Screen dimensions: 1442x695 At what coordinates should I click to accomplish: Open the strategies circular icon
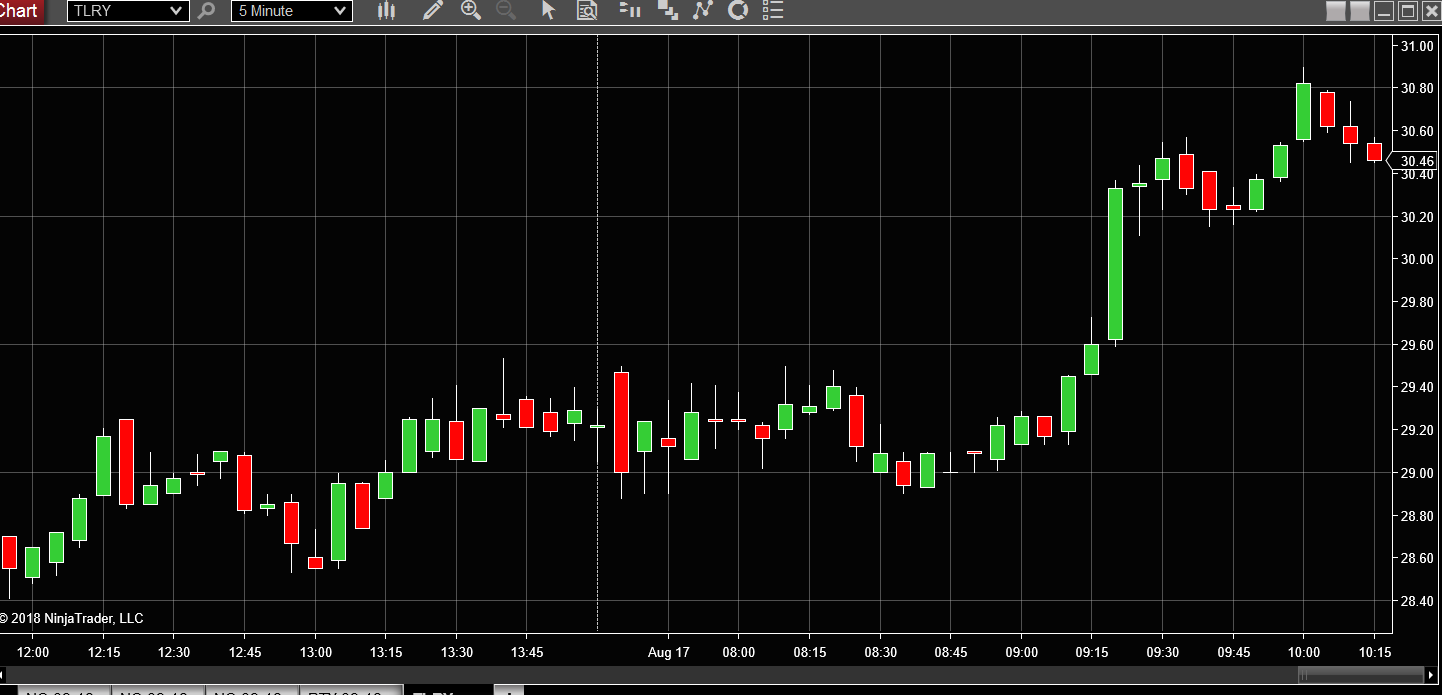(738, 11)
